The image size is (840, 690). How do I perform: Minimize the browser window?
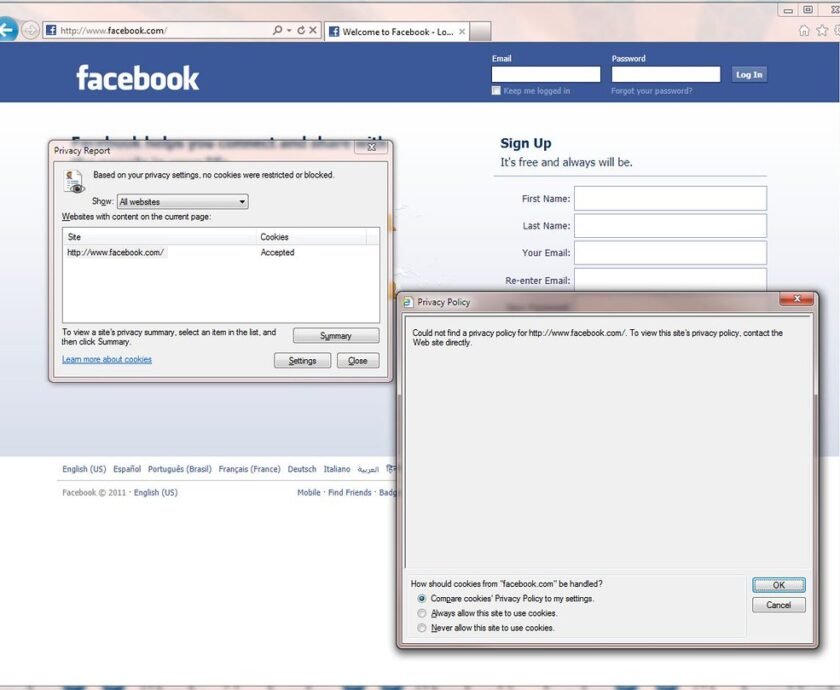pyautogui.click(x=788, y=10)
